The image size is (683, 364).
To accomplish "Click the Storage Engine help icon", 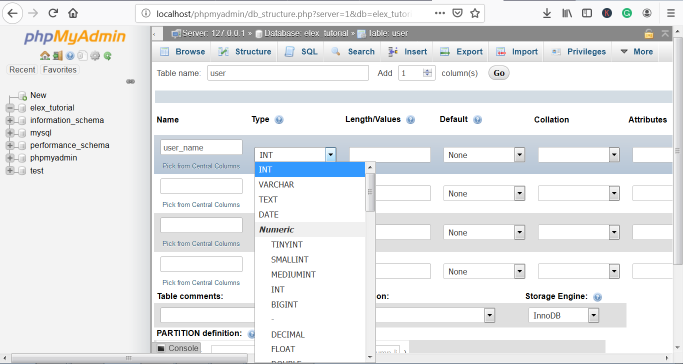I will coord(598,297).
